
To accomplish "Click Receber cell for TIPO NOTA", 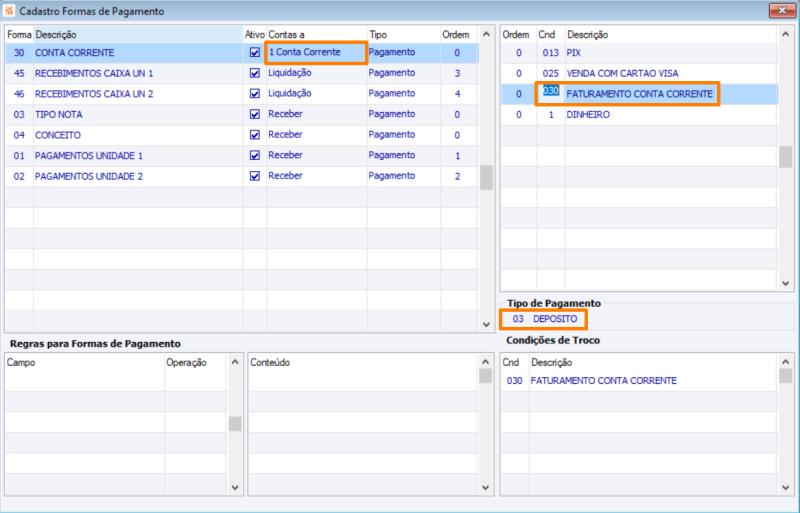I will [316, 114].
